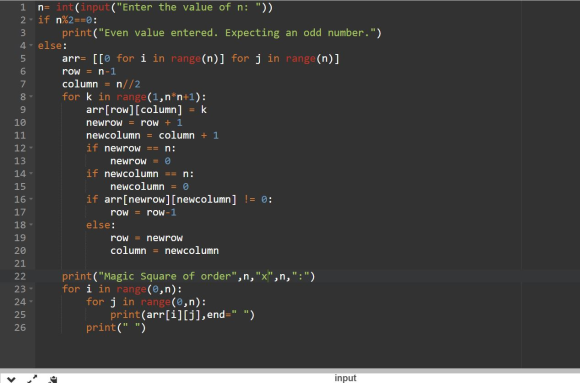Fold the for-k loop at line 8

[31, 97]
